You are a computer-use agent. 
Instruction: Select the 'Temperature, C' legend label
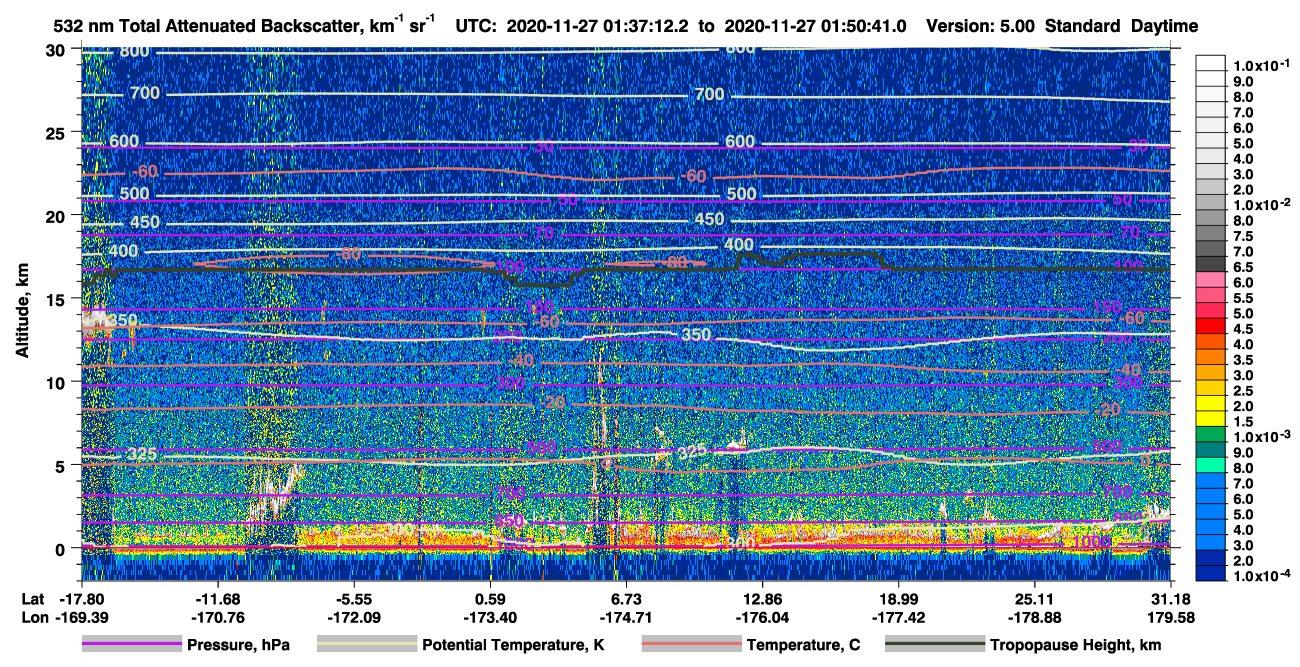(802, 646)
